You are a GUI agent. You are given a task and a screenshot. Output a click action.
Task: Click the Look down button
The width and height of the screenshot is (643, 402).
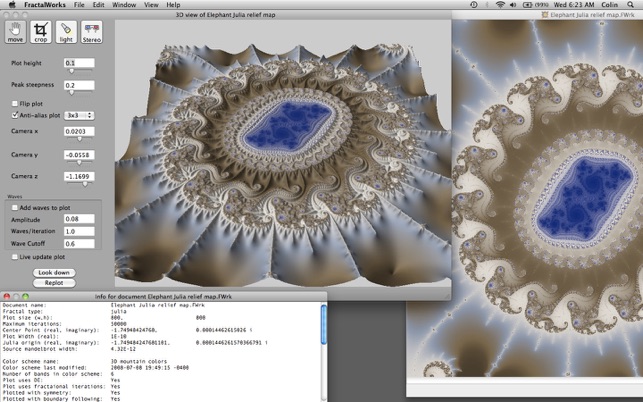click(53, 272)
